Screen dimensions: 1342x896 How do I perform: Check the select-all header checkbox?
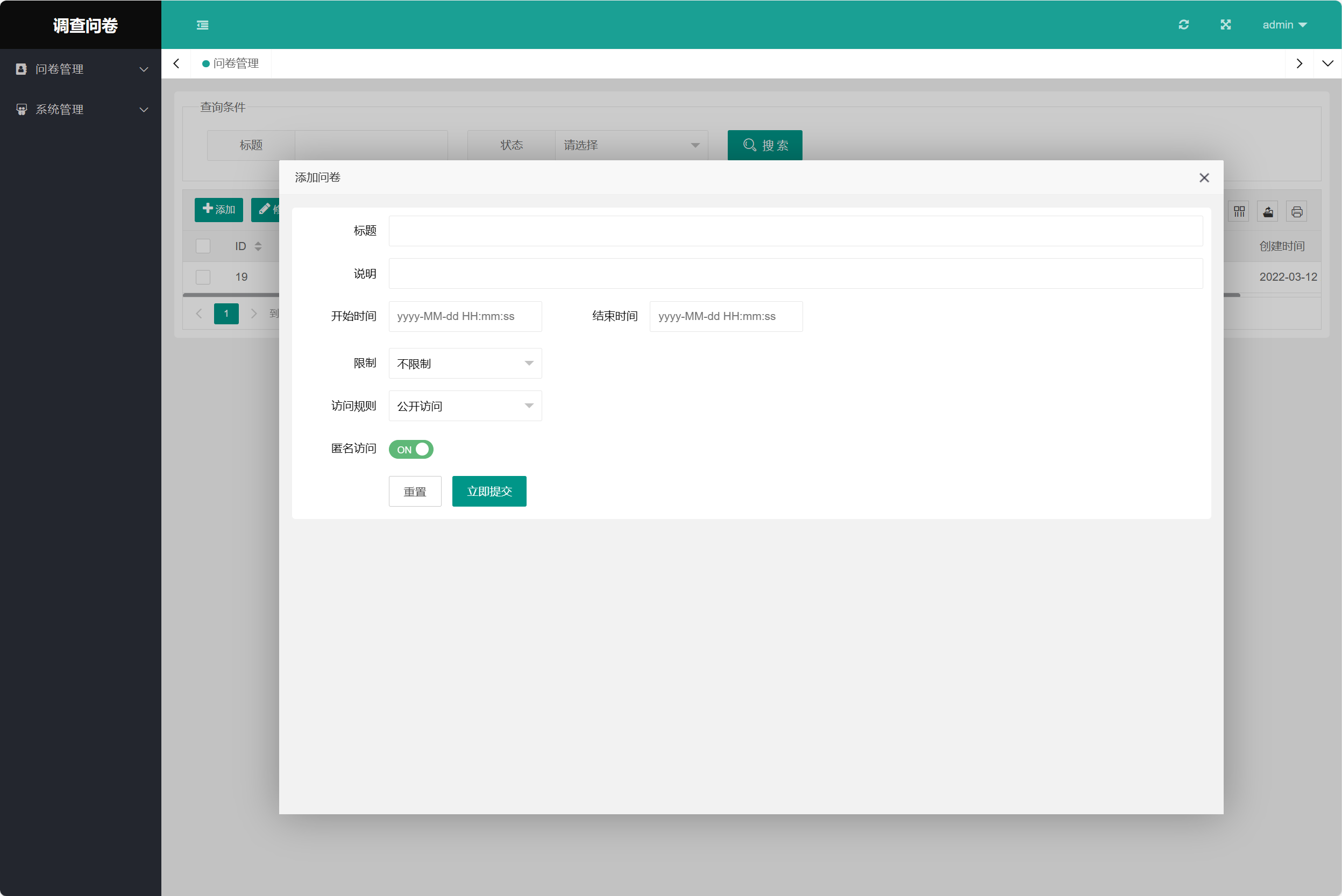coord(203,246)
